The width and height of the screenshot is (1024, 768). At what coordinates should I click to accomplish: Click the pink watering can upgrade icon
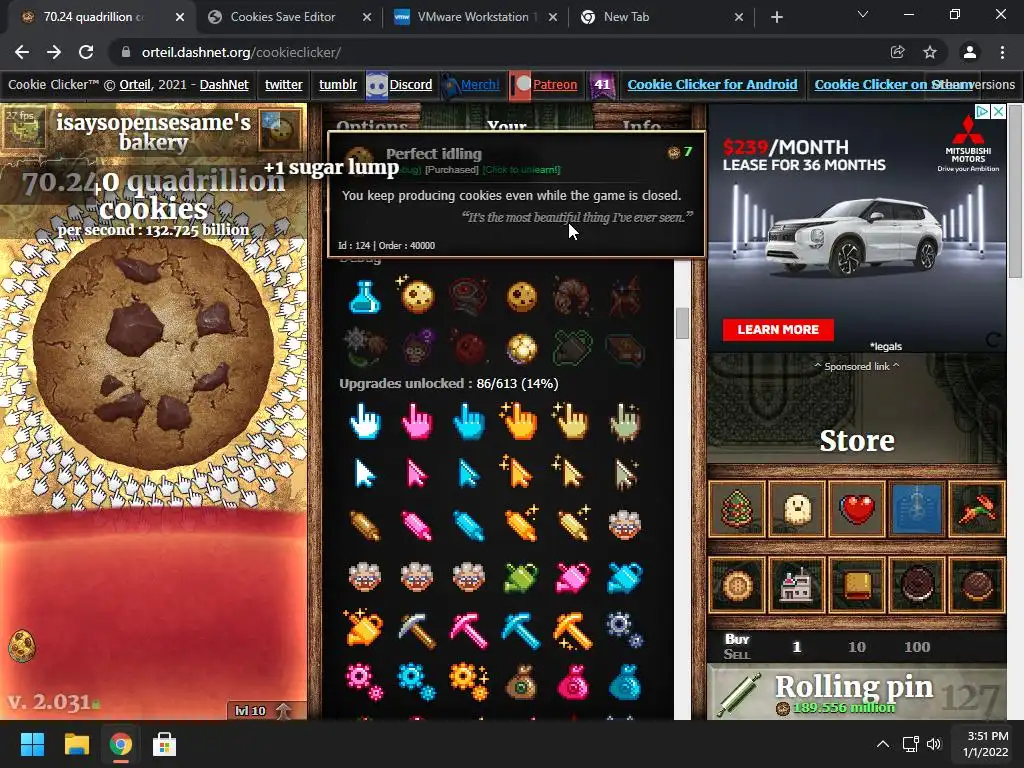[572, 578]
